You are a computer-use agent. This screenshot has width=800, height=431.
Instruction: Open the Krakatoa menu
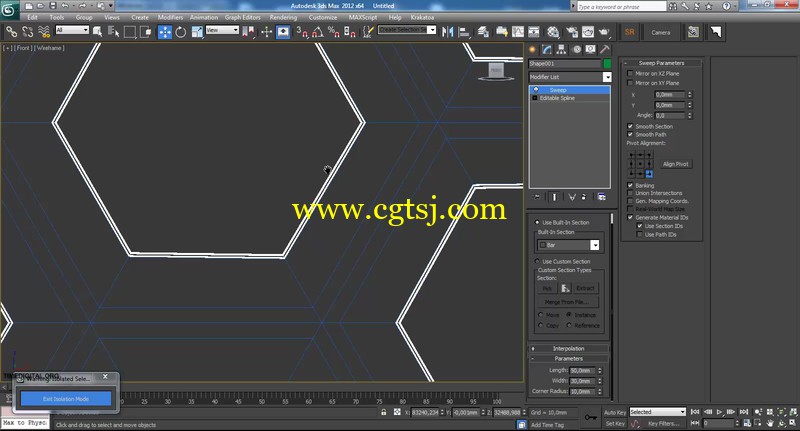422,17
